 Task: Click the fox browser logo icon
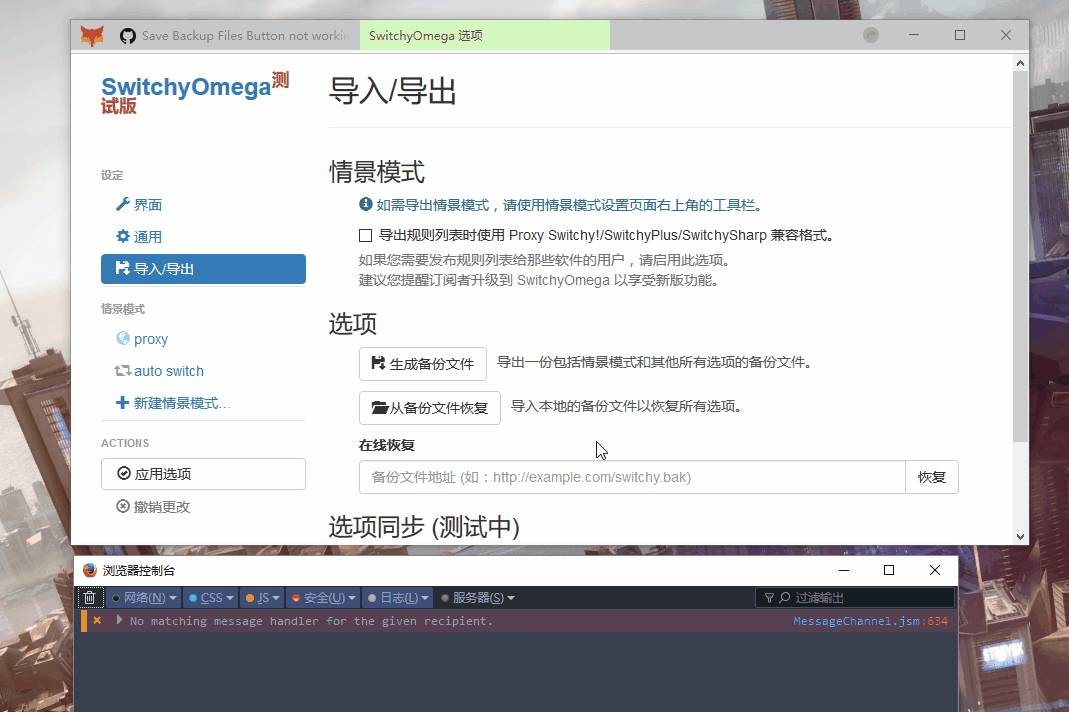click(91, 35)
